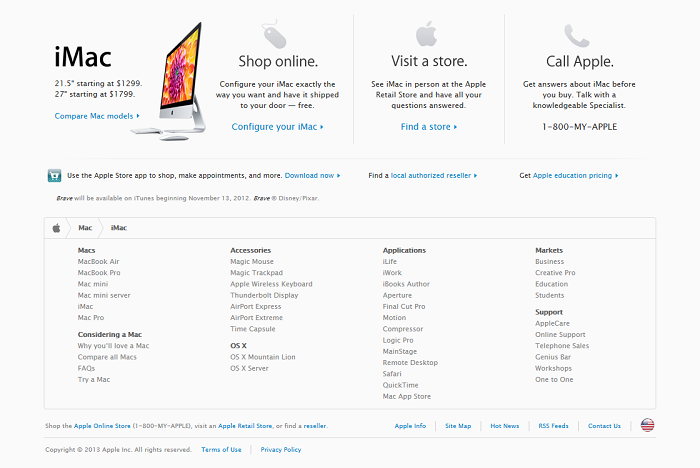Image resolution: width=700 pixels, height=468 pixels.
Task: Open the Mac breadcrumb item
Action: pyautogui.click(x=85, y=228)
